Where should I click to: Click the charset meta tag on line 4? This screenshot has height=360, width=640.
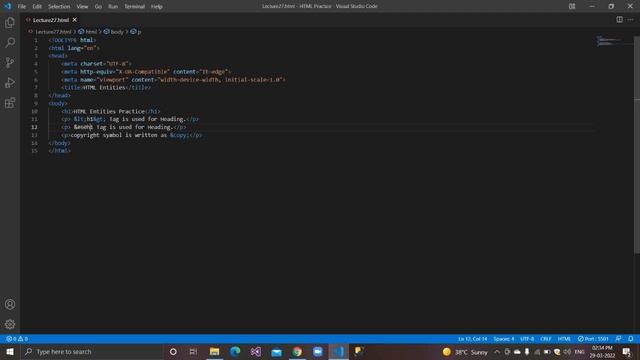[96, 64]
